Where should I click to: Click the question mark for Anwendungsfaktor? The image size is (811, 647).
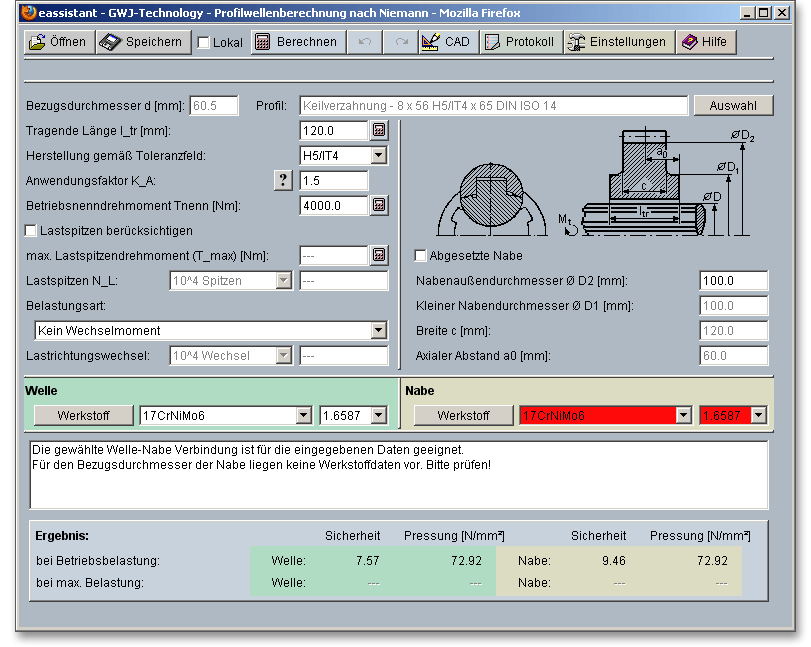pyautogui.click(x=284, y=180)
